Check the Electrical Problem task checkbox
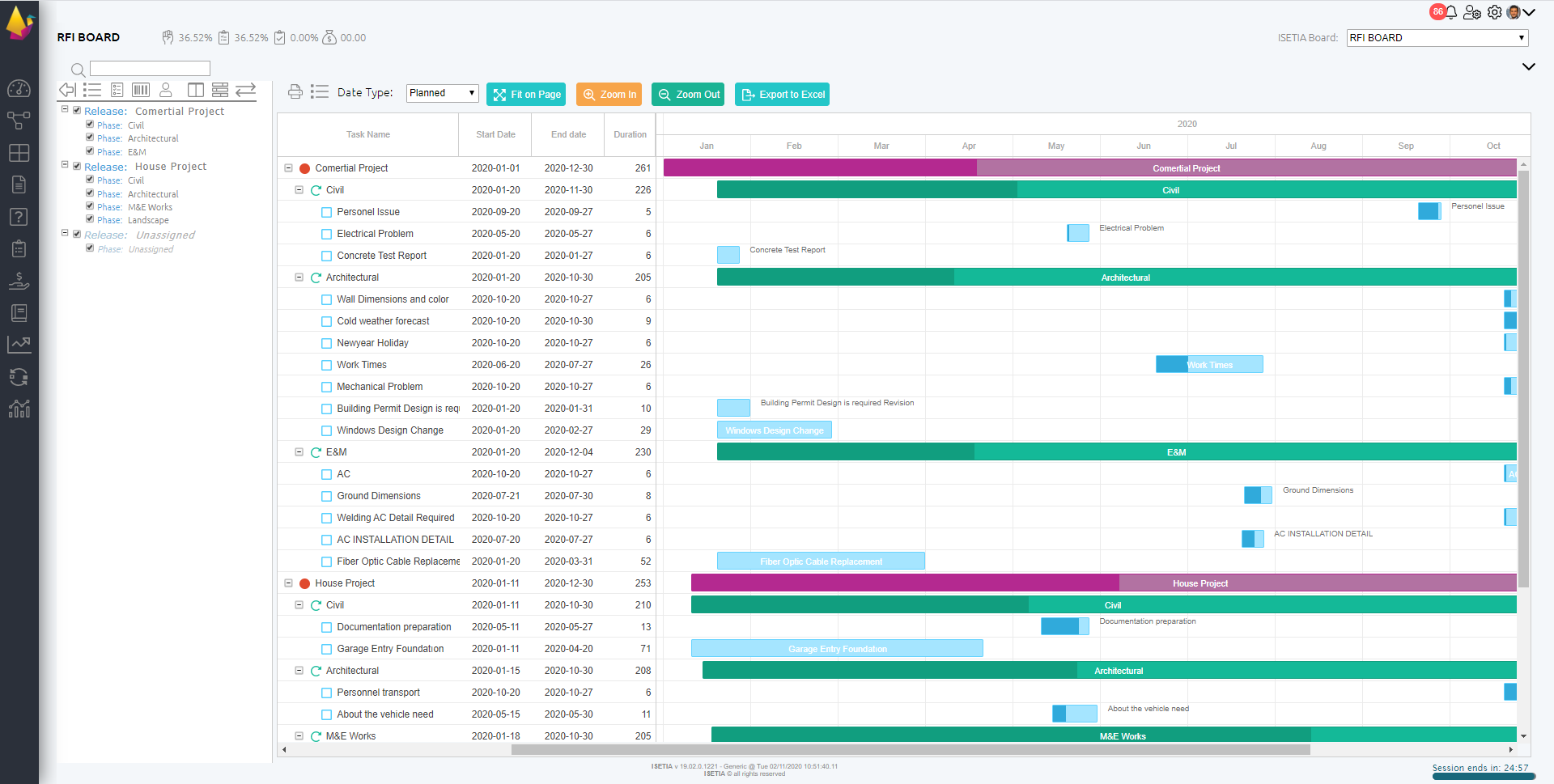Viewport: 1554px width, 784px height. 326,234
